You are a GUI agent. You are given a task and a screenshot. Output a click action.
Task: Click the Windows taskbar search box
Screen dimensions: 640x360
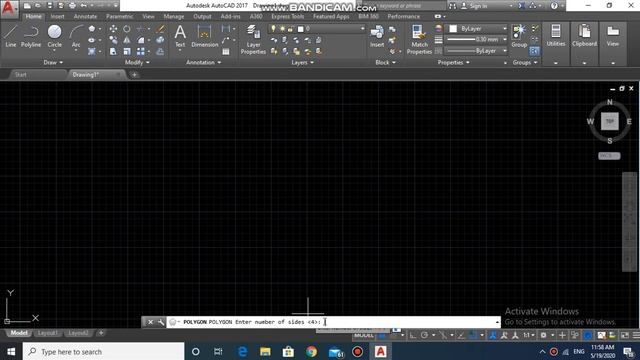104,351
